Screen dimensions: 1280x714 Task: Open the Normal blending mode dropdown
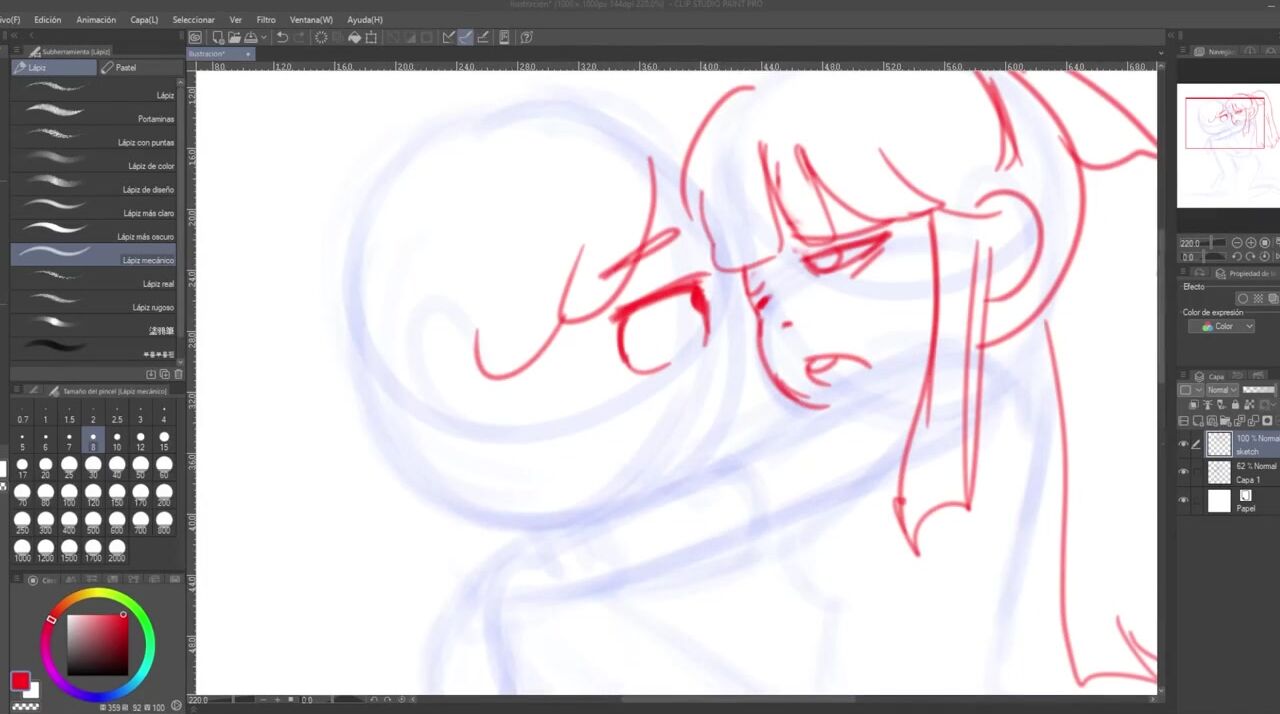pos(1221,390)
